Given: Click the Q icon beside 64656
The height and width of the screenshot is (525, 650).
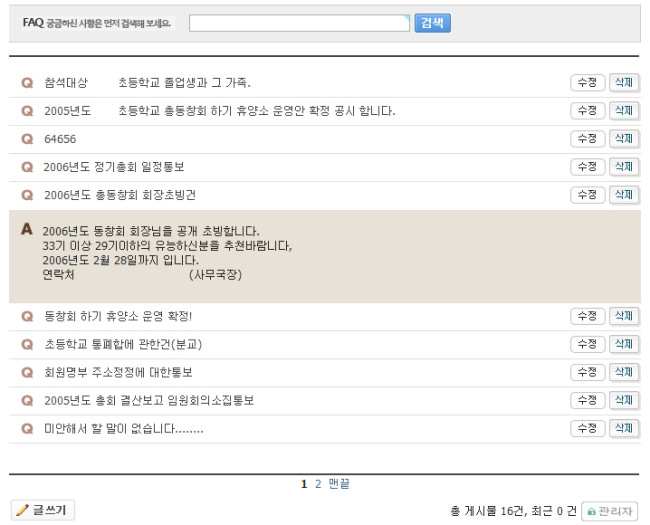Looking at the screenshot, I should click(x=27, y=139).
